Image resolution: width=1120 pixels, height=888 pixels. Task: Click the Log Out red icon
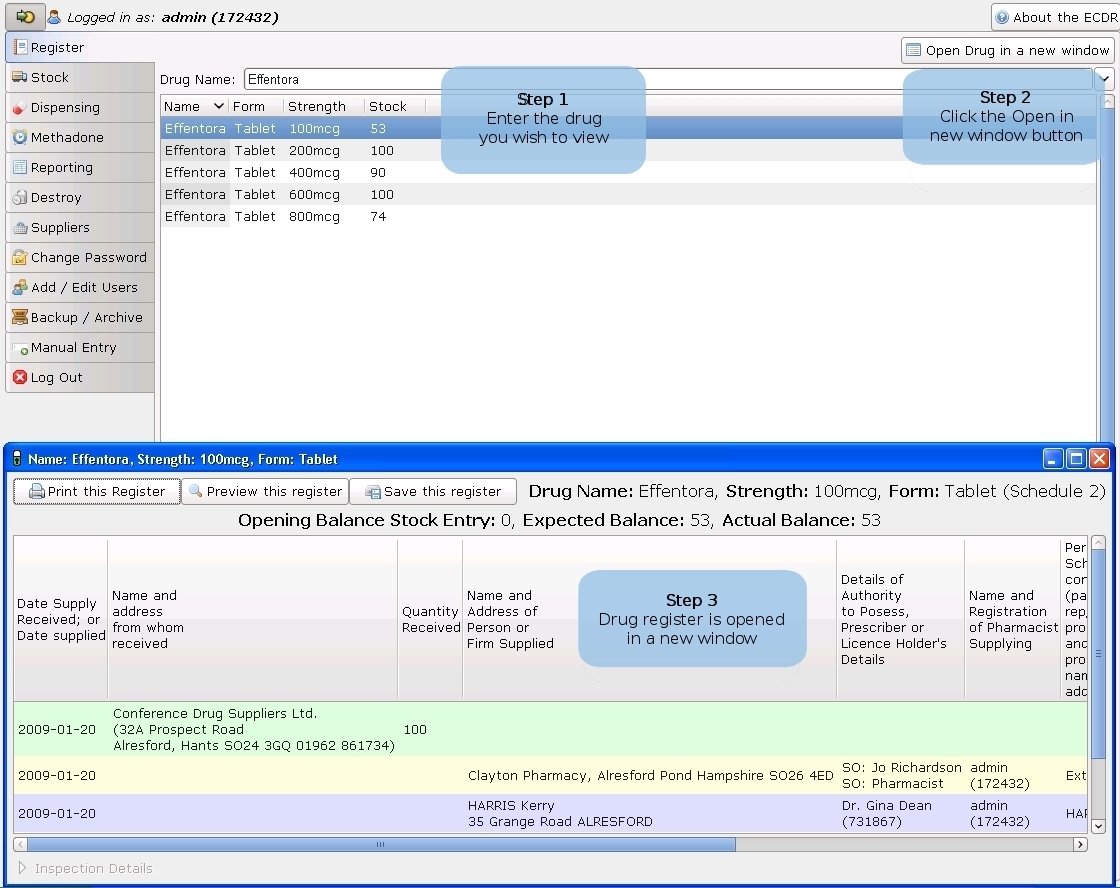[x=19, y=378]
